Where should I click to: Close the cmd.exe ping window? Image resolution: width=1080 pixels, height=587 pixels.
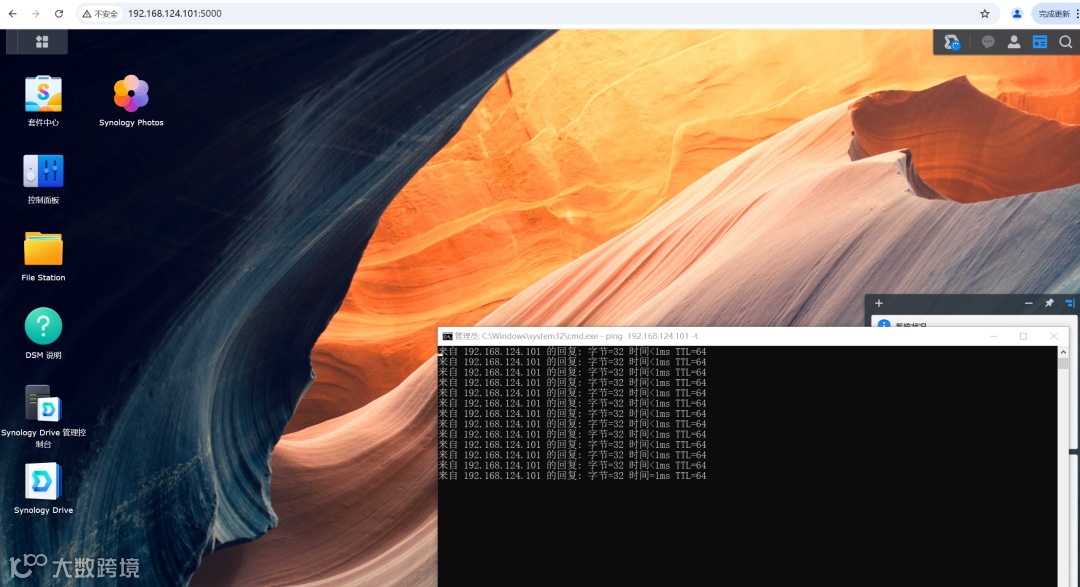pos(1054,336)
